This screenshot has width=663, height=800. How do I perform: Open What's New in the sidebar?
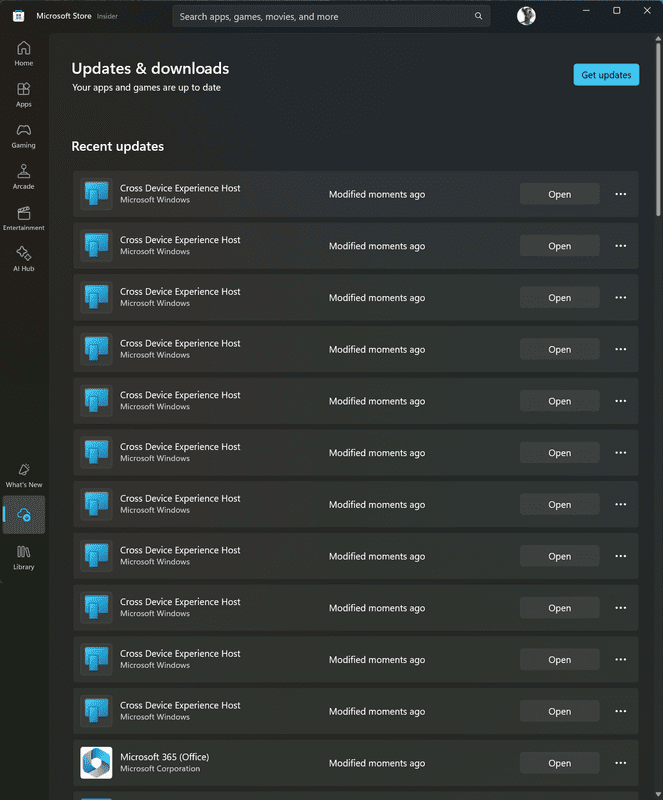coord(23,476)
